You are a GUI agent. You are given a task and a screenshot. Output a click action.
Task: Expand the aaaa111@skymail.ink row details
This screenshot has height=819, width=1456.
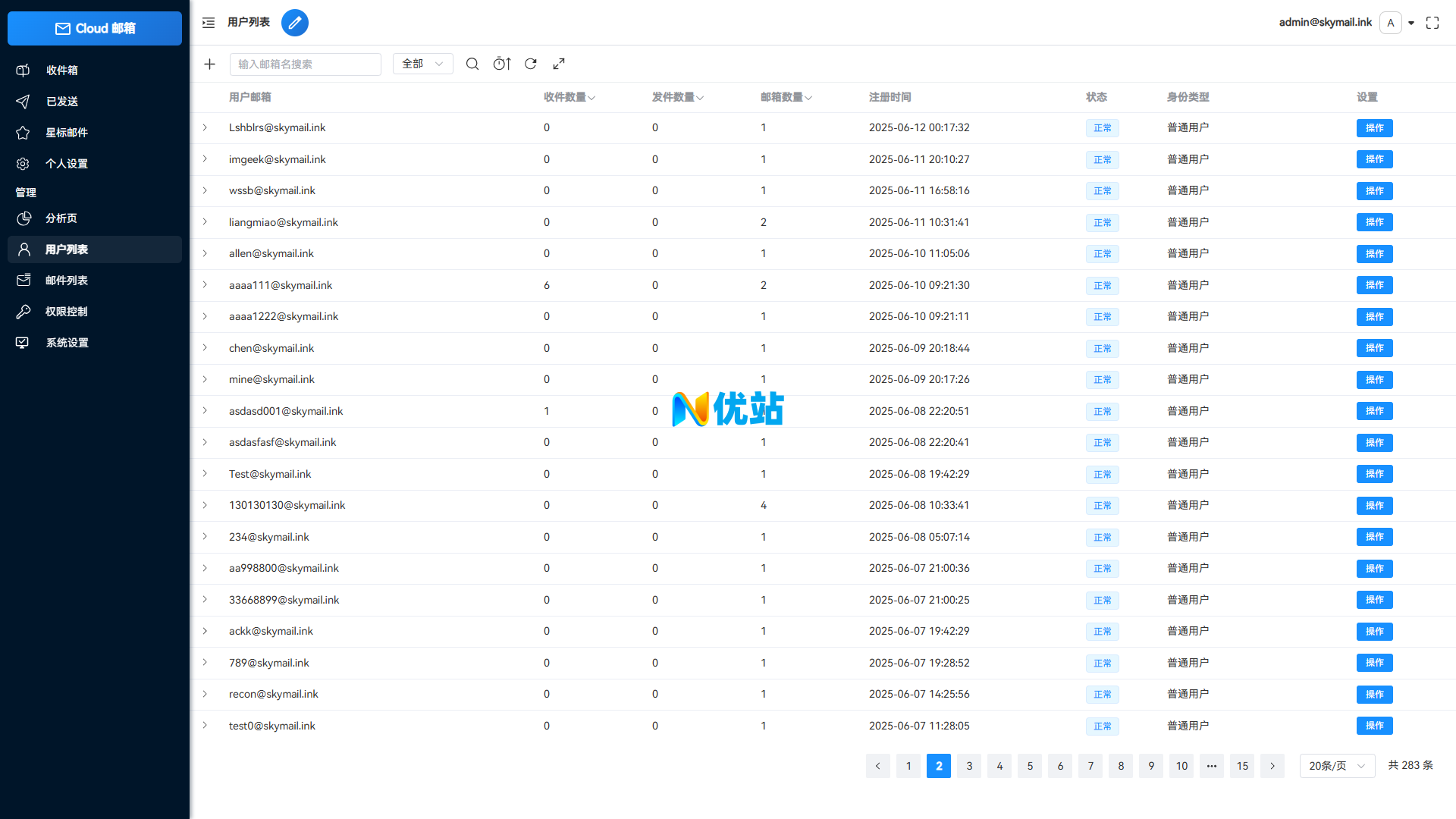pos(205,285)
